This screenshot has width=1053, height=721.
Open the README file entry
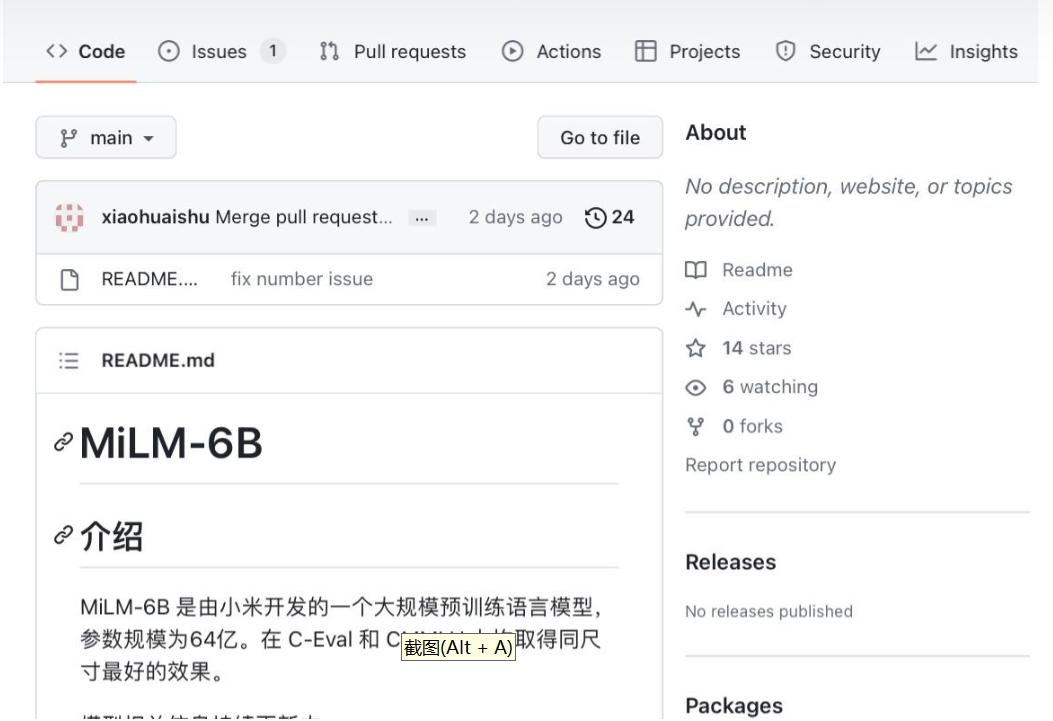coord(149,279)
